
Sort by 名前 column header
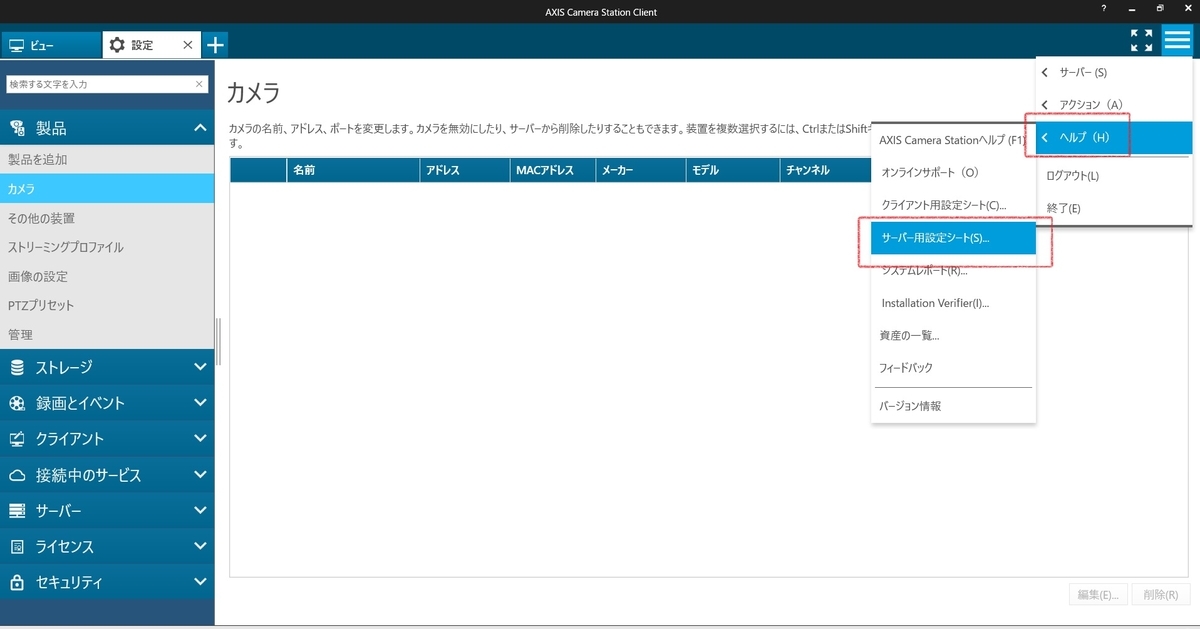tap(353, 170)
